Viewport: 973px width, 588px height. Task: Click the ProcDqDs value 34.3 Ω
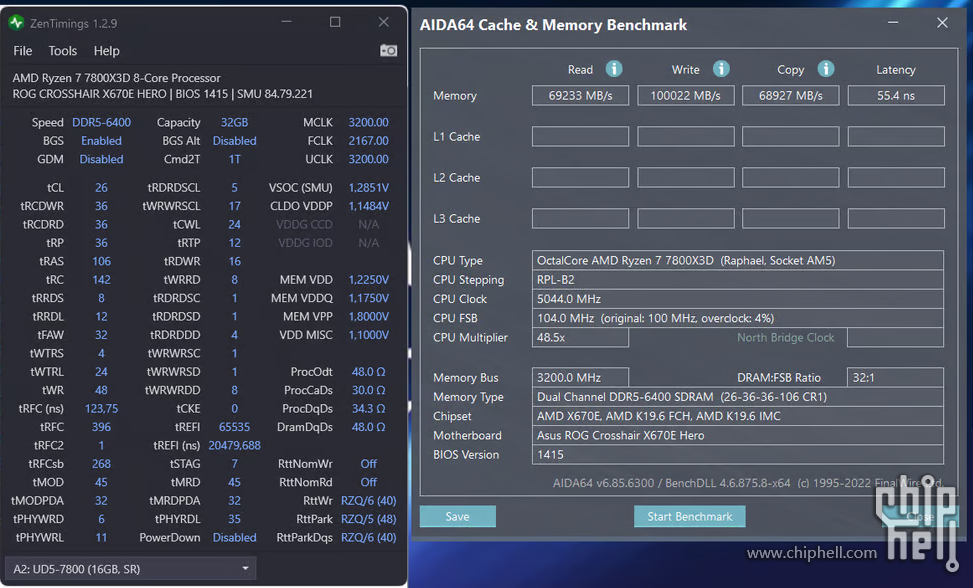(369, 409)
